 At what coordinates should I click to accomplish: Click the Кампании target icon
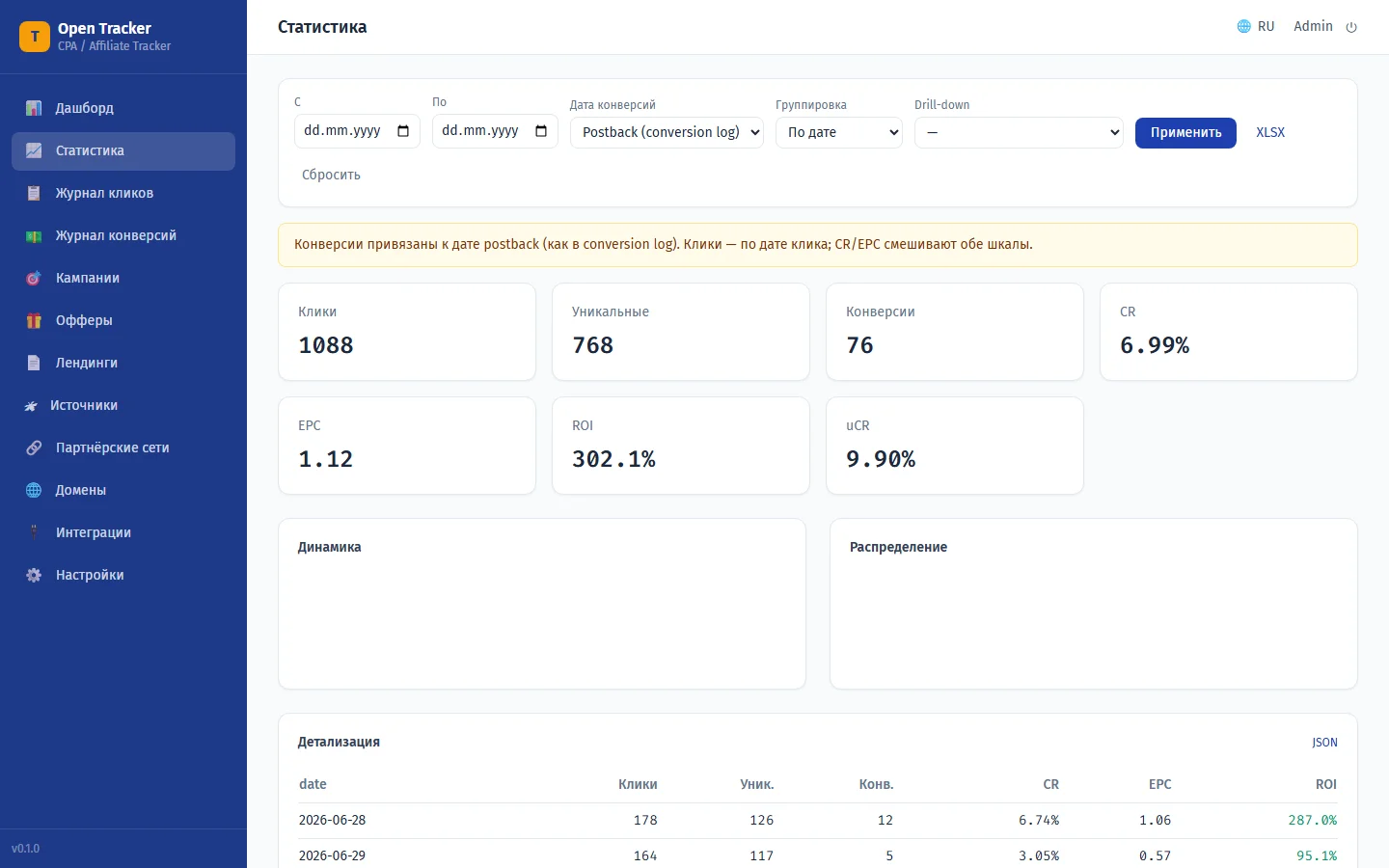click(34, 278)
